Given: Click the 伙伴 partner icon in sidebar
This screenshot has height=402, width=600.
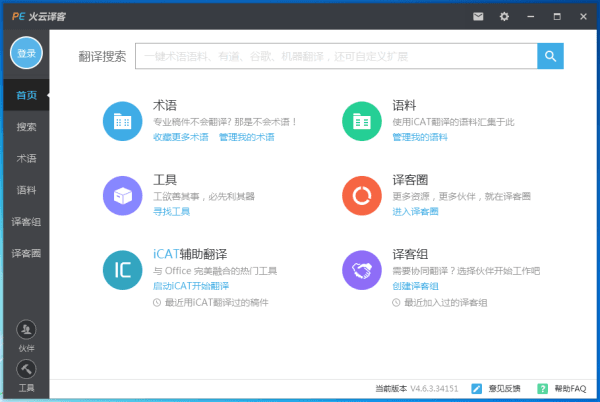Looking at the screenshot, I should [x=26, y=330].
